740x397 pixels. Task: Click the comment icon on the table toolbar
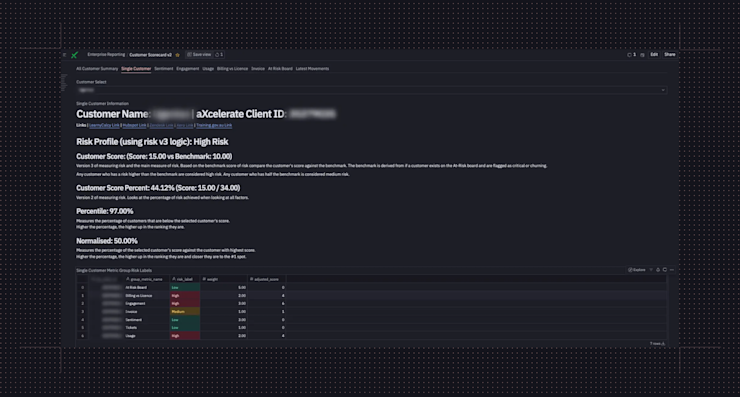(x=664, y=270)
